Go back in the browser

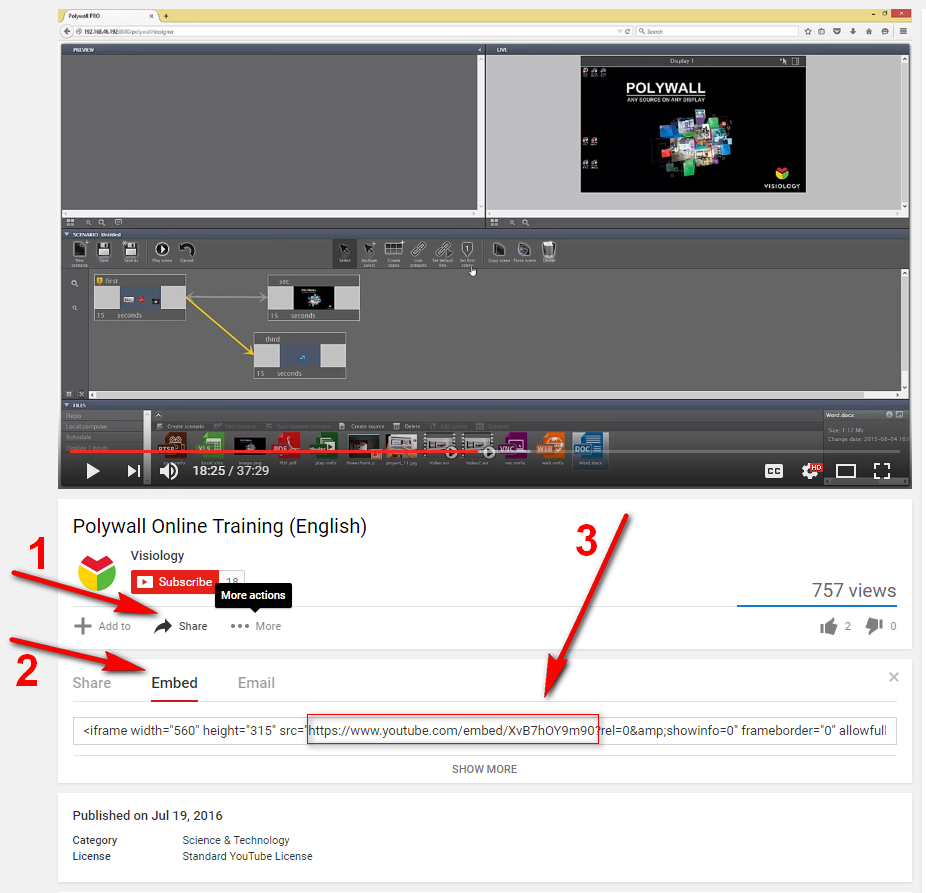tap(67, 31)
